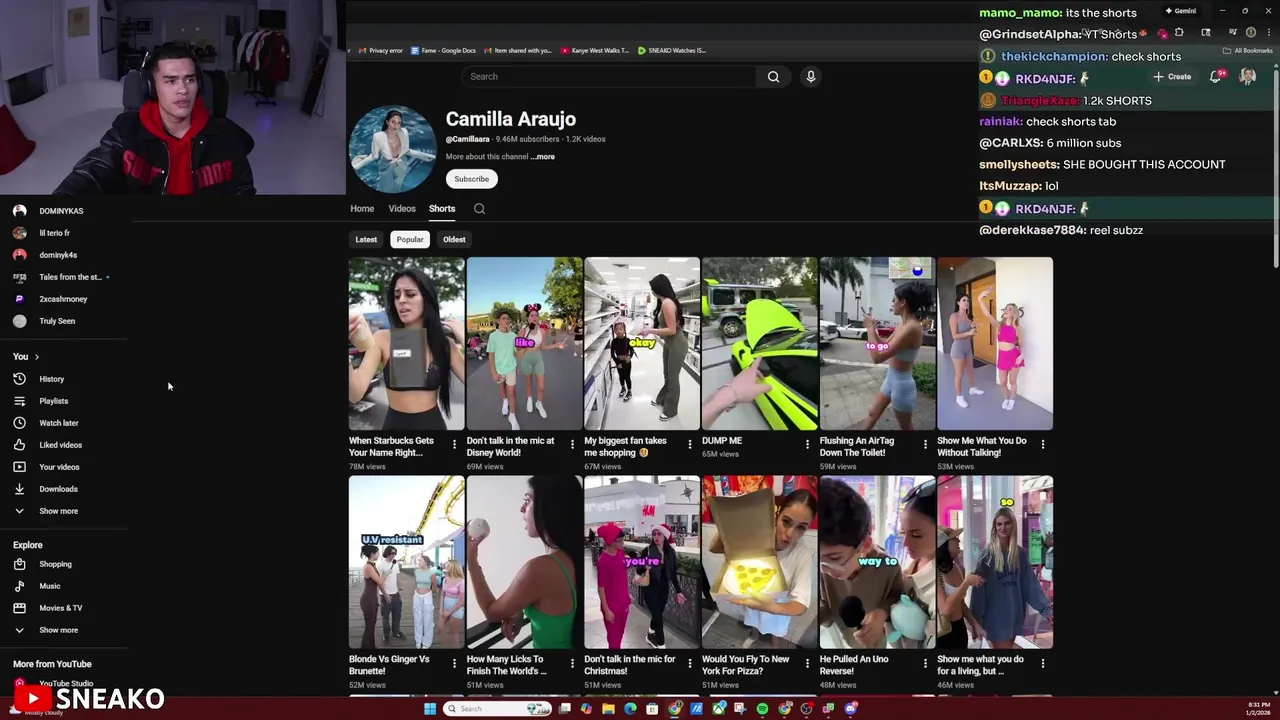Go to Liked videos
1280x720 pixels.
click(47, 445)
